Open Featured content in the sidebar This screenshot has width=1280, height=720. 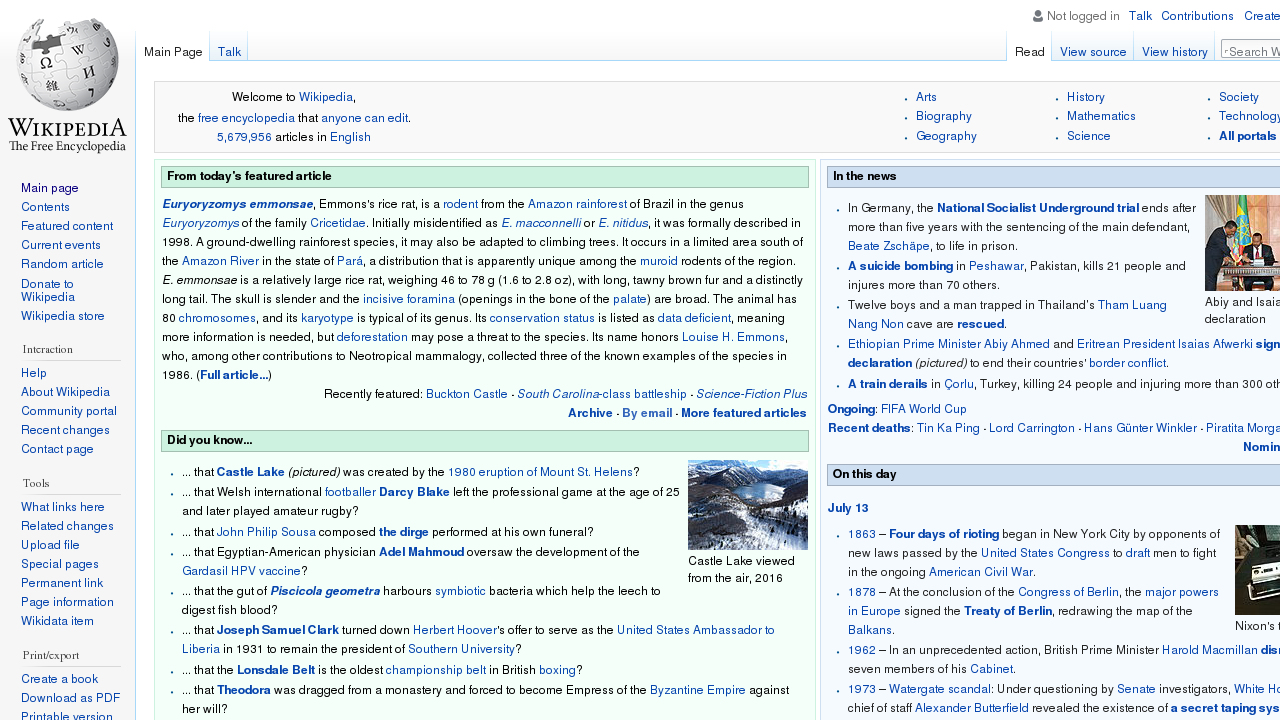click(x=67, y=226)
